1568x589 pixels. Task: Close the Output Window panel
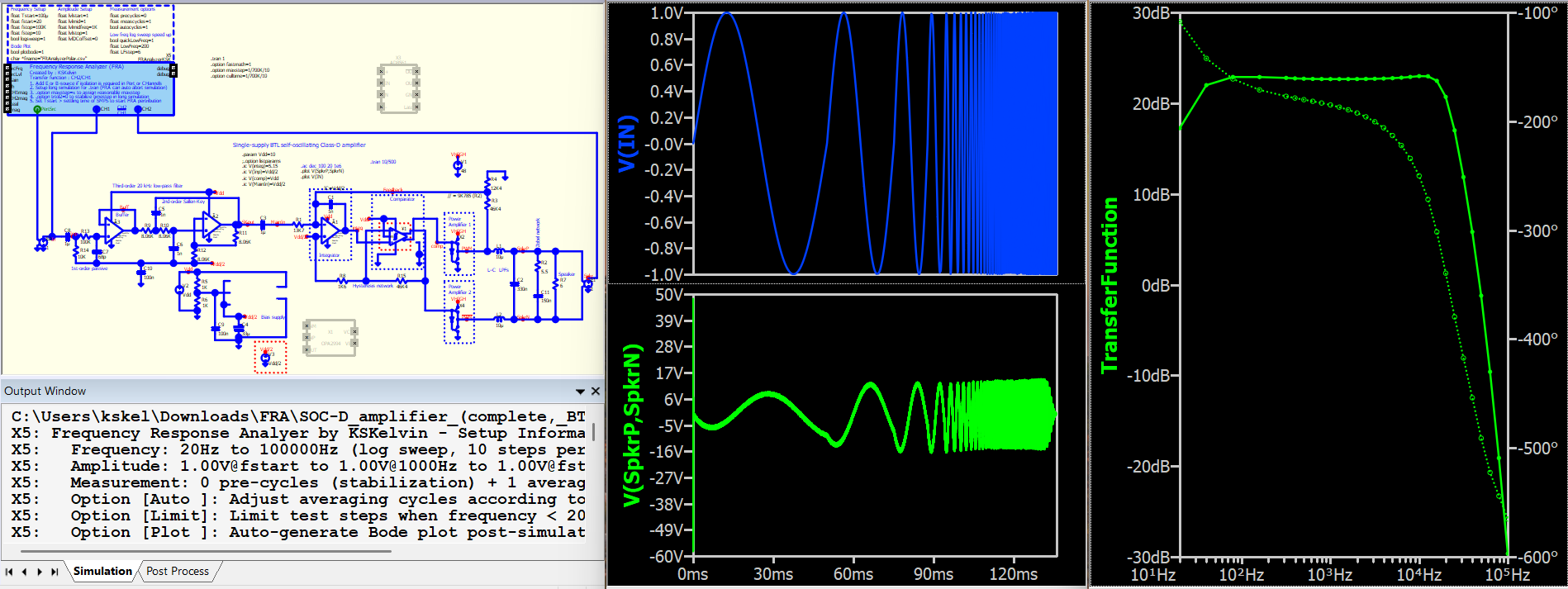click(596, 391)
